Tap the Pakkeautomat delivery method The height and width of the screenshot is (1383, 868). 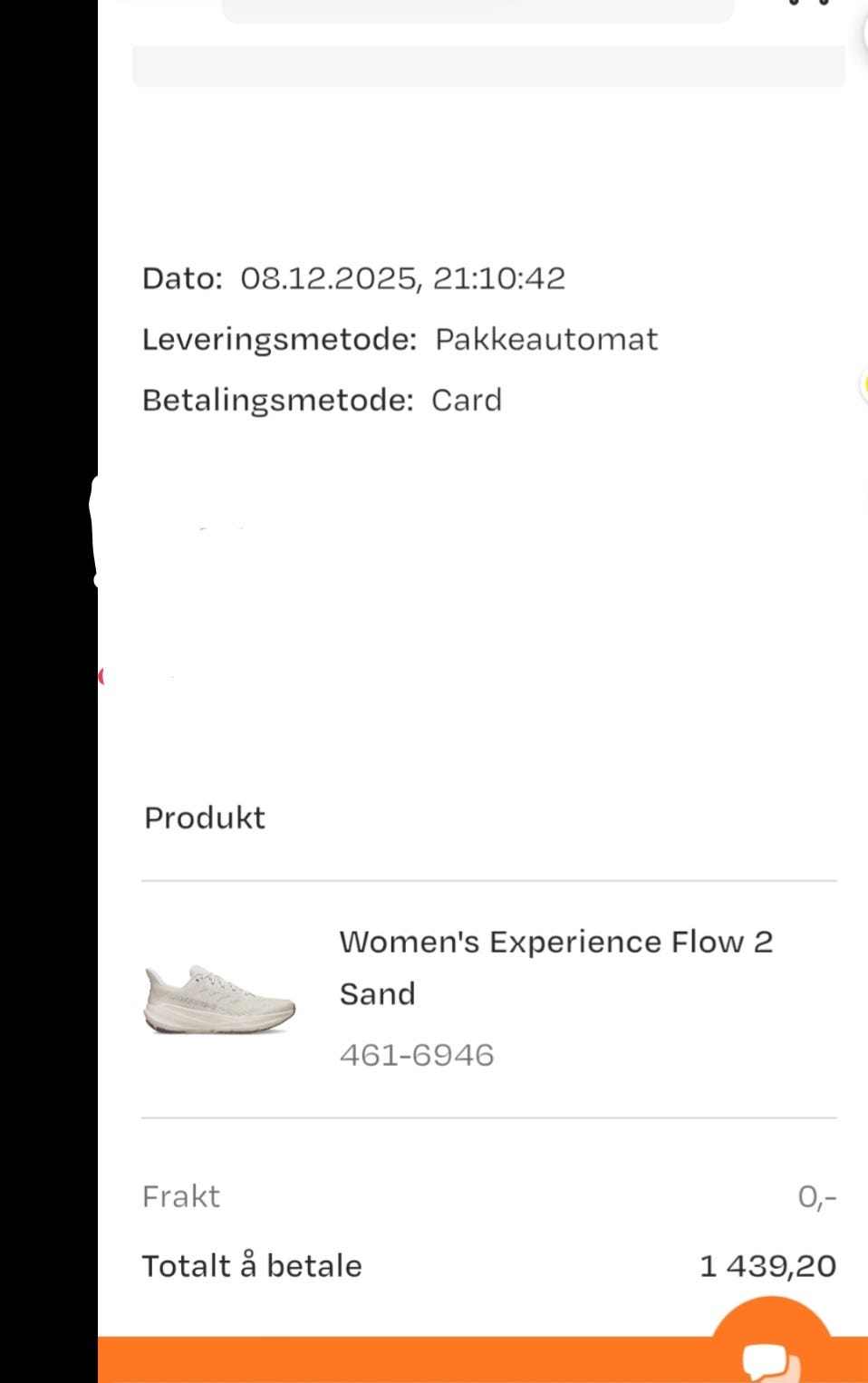[546, 339]
